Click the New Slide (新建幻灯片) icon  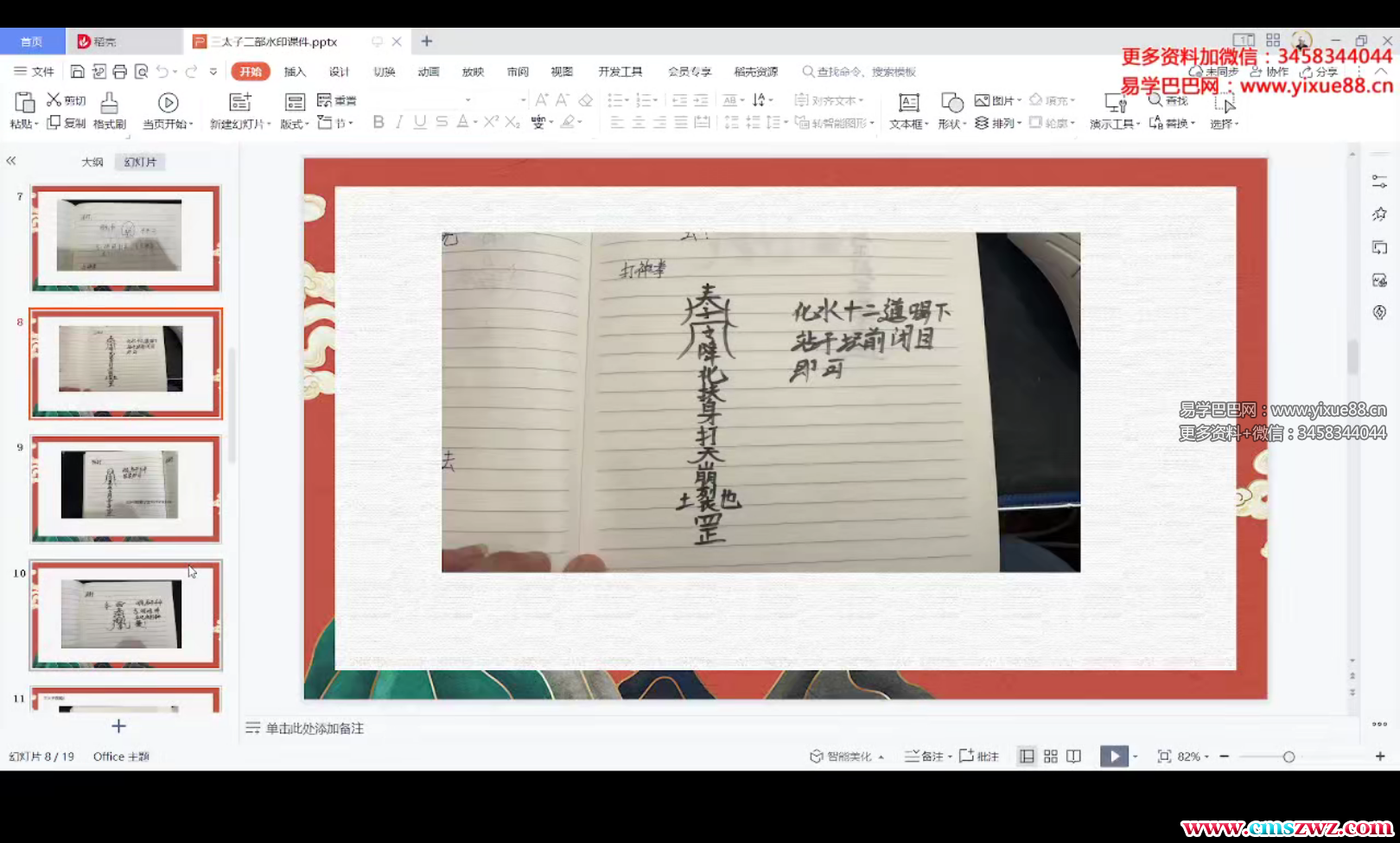pos(239,103)
